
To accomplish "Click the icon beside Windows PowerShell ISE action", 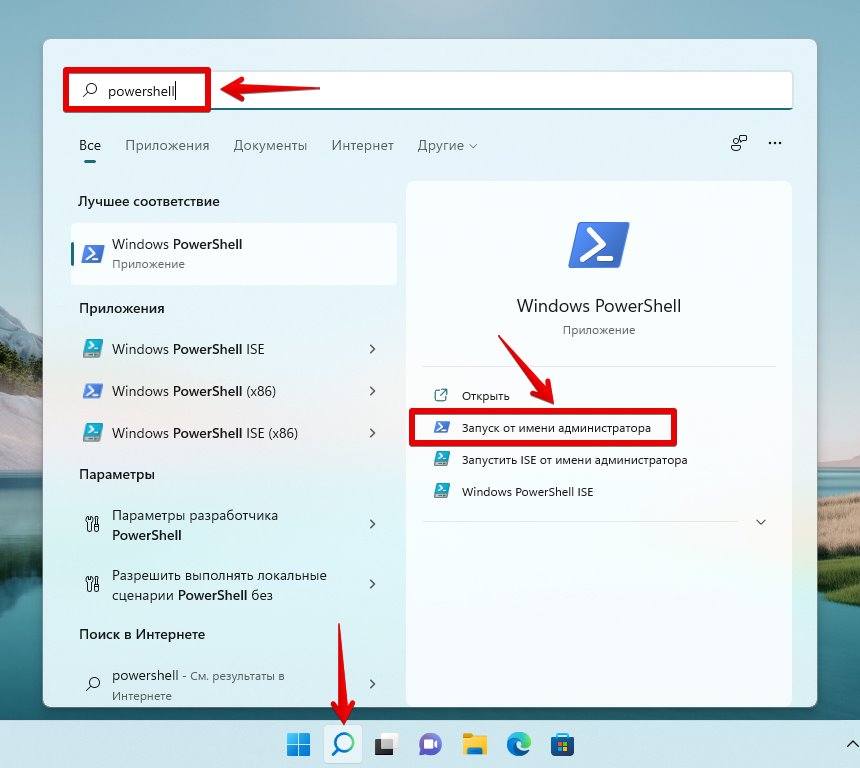I will click(442, 491).
